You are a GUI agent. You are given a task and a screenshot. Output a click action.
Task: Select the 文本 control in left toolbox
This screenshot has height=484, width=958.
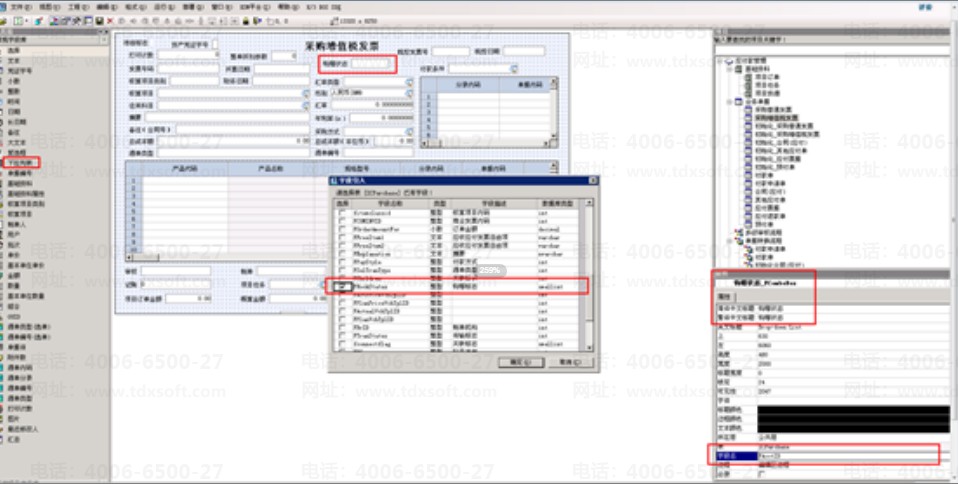click(x=13, y=60)
